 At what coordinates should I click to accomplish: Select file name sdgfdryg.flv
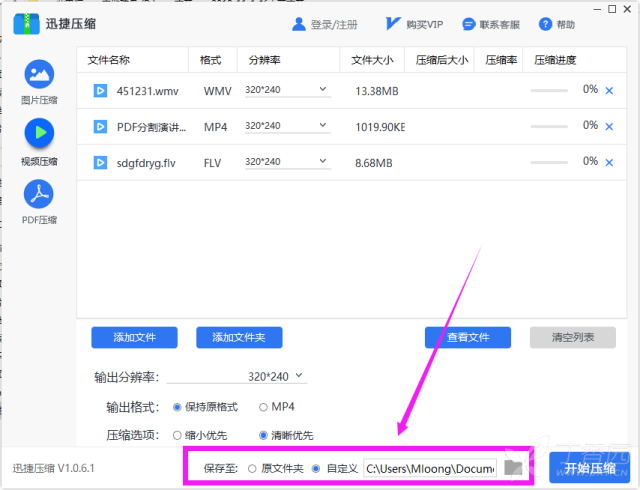click(146, 163)
